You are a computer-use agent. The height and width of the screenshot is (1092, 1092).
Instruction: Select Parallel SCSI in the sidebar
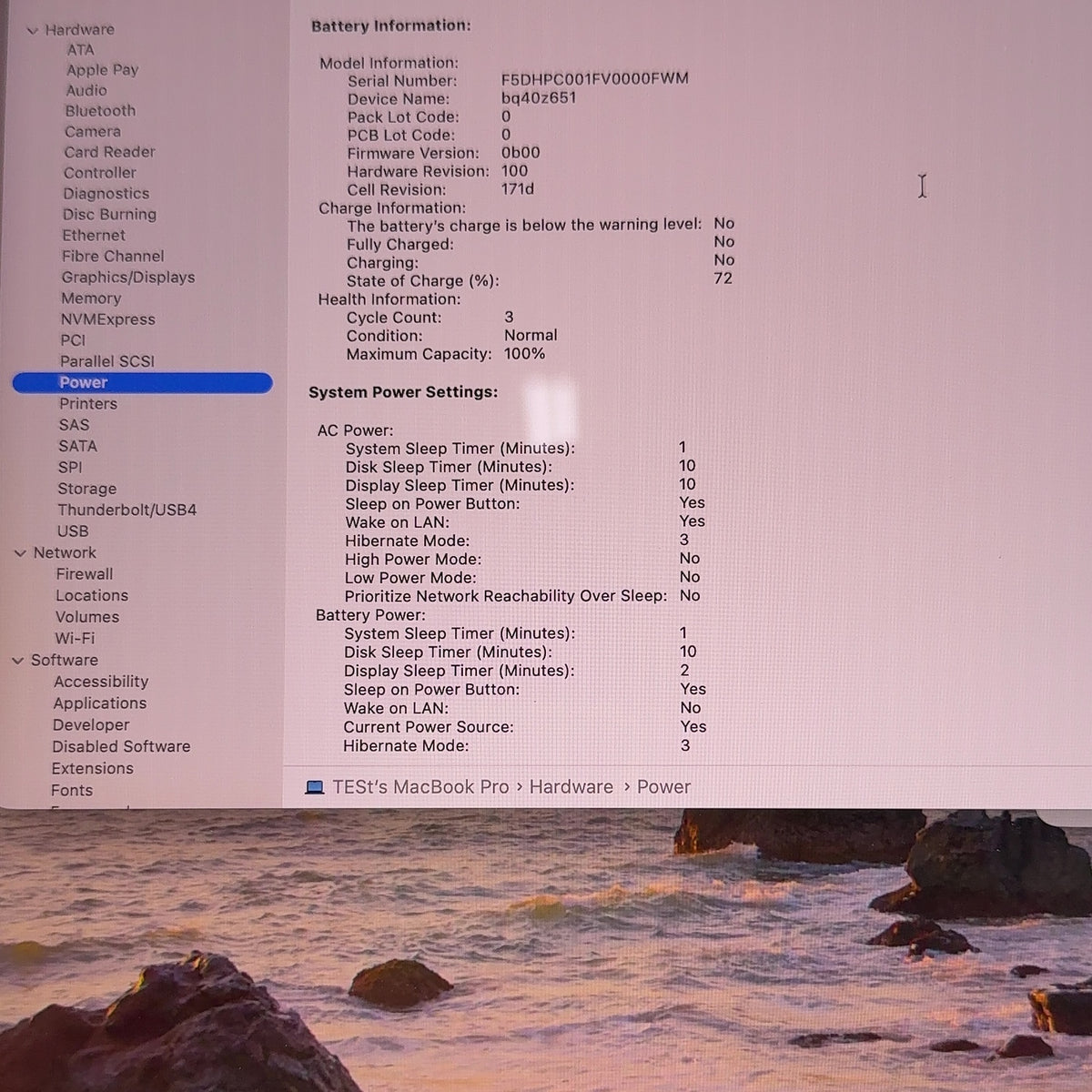(107, 361)
